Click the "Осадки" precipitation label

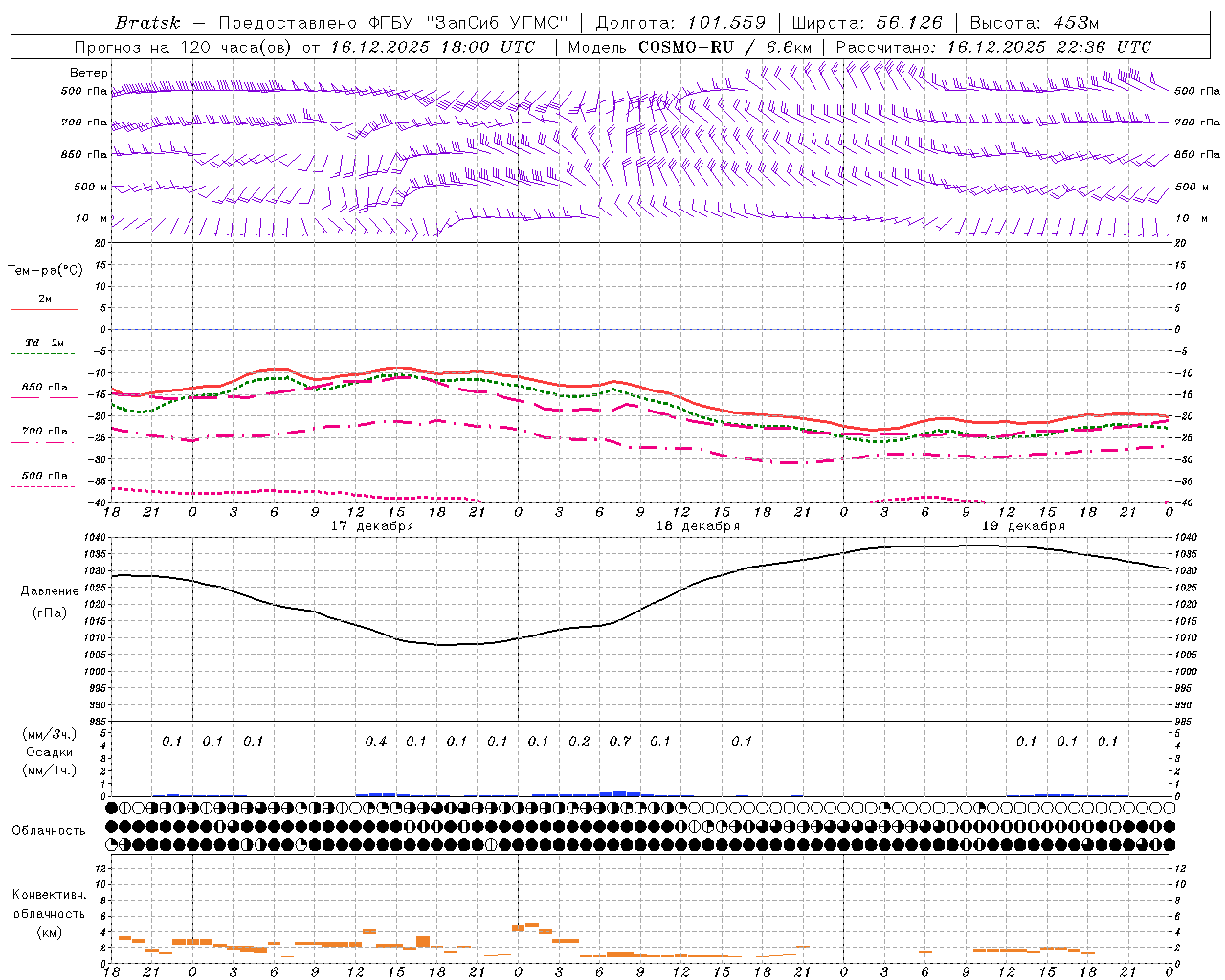point(50,752)
